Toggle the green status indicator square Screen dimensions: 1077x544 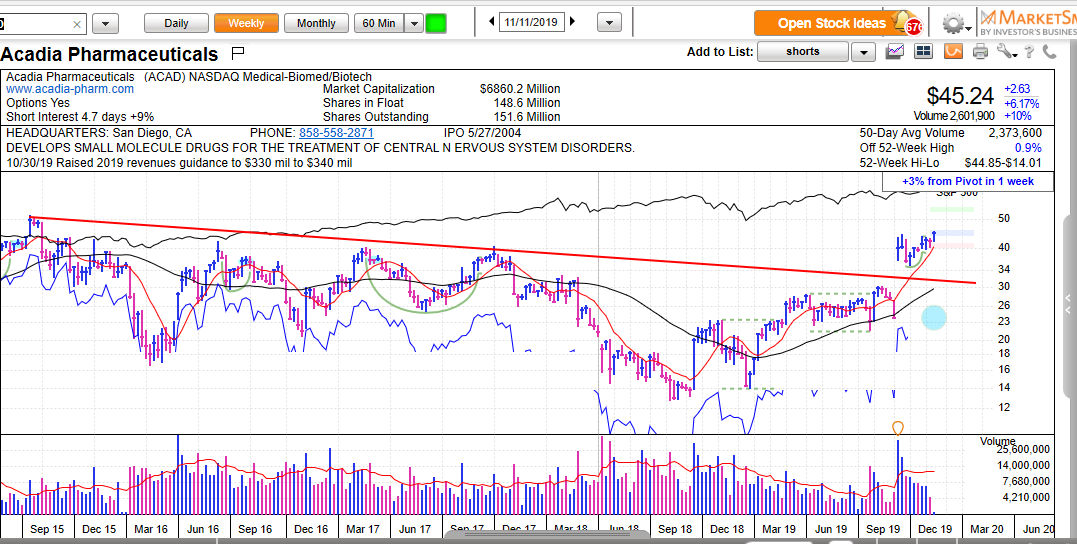[x=435, y=23]
